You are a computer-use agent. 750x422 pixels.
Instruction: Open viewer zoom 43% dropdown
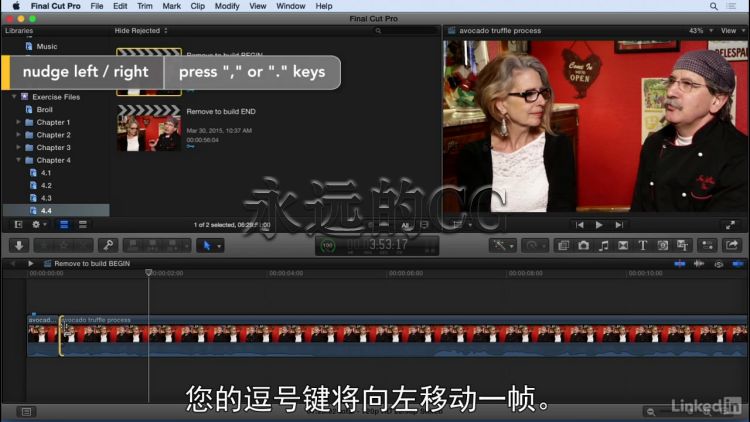[x=701, y=31]
